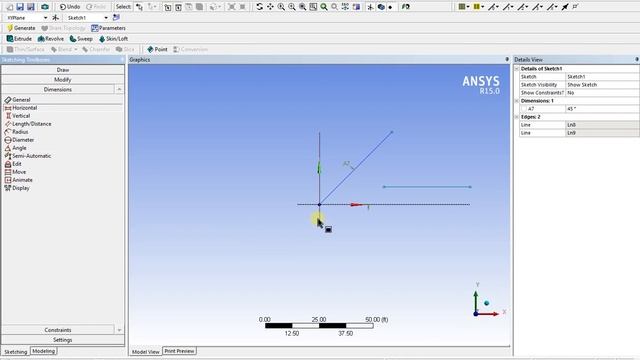The height and width of the screenshot is (360, 640).
Task: Select the Angle dimension tool
Action: 15,148
